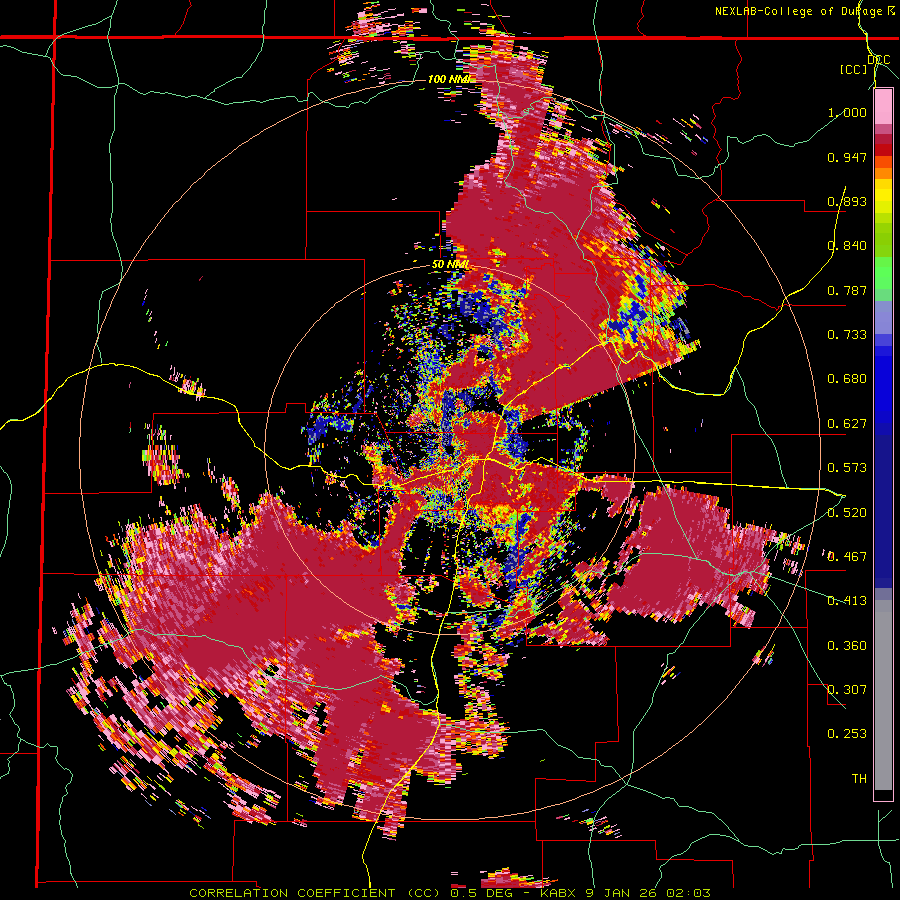Click the TH threshold label in legend
The height and width of the screenshot is (900, 900).
click(859, 779)
